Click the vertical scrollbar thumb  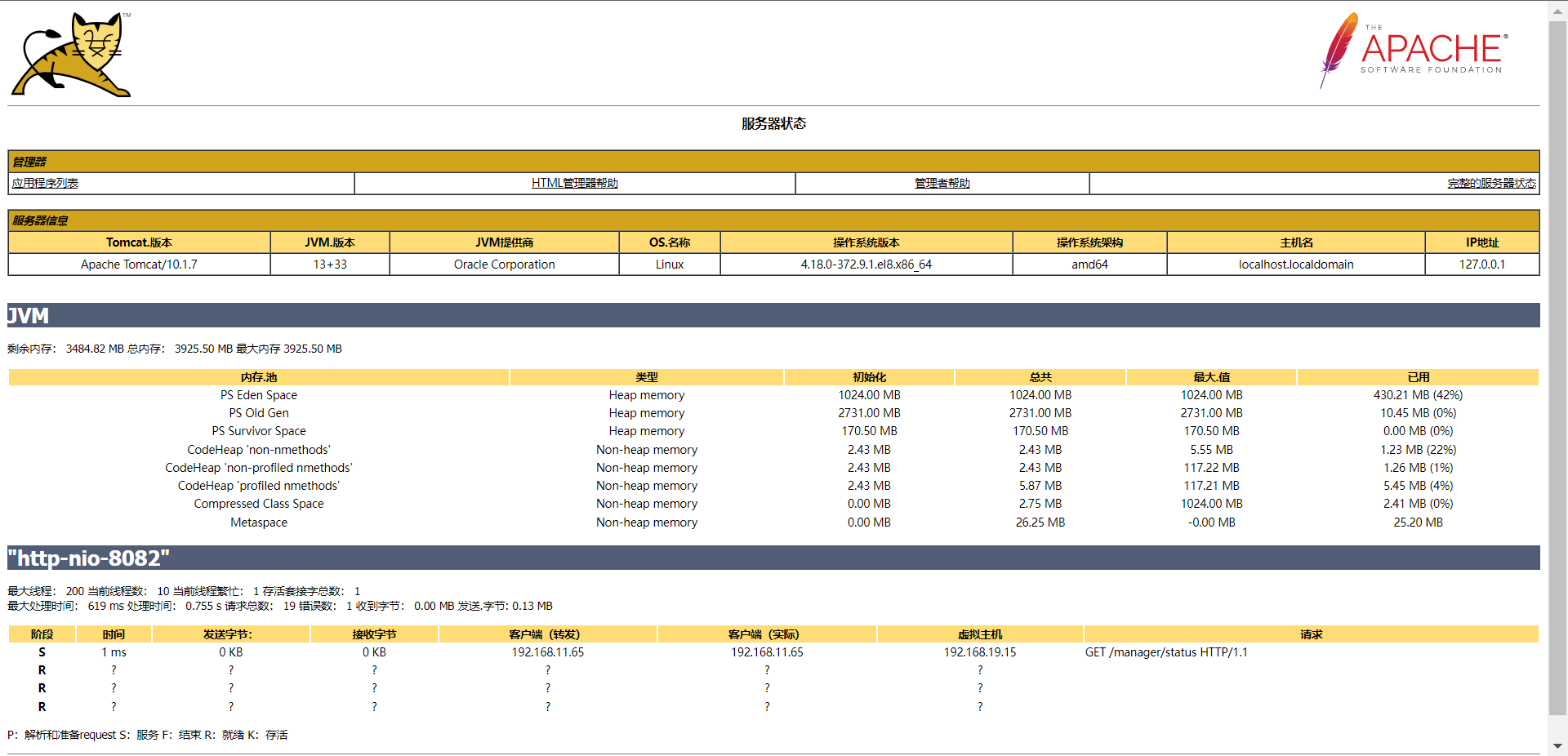point(1557,367)
